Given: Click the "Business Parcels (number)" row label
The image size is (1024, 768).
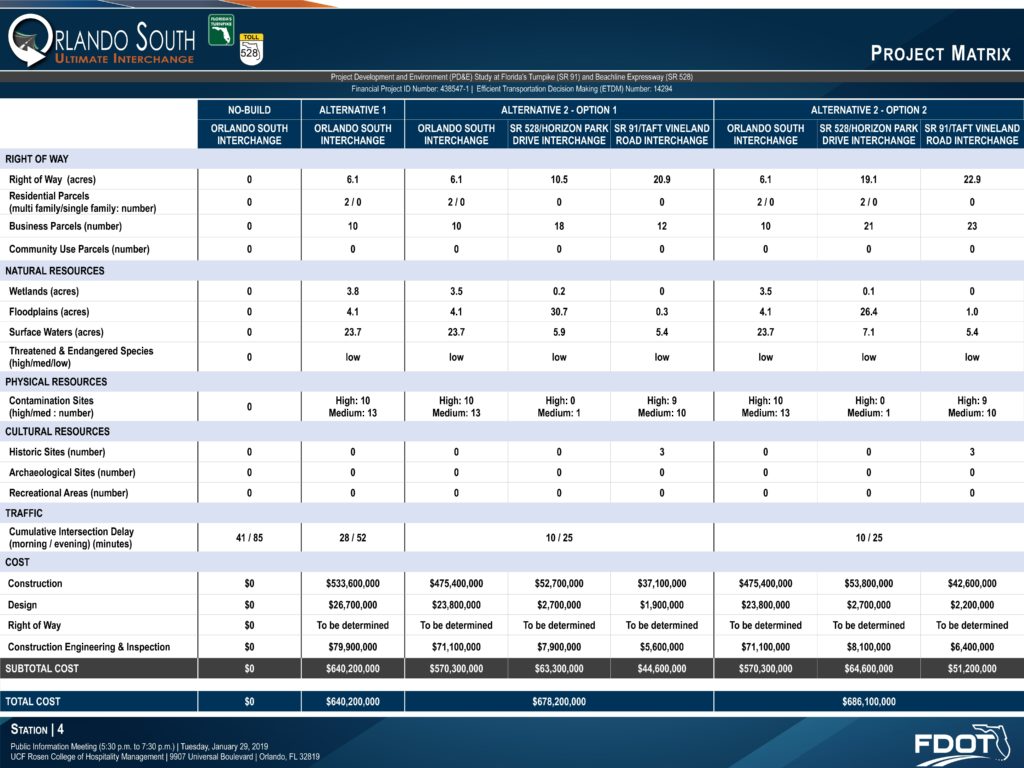Looking at the screenshot, I should [x=65, y=226].
